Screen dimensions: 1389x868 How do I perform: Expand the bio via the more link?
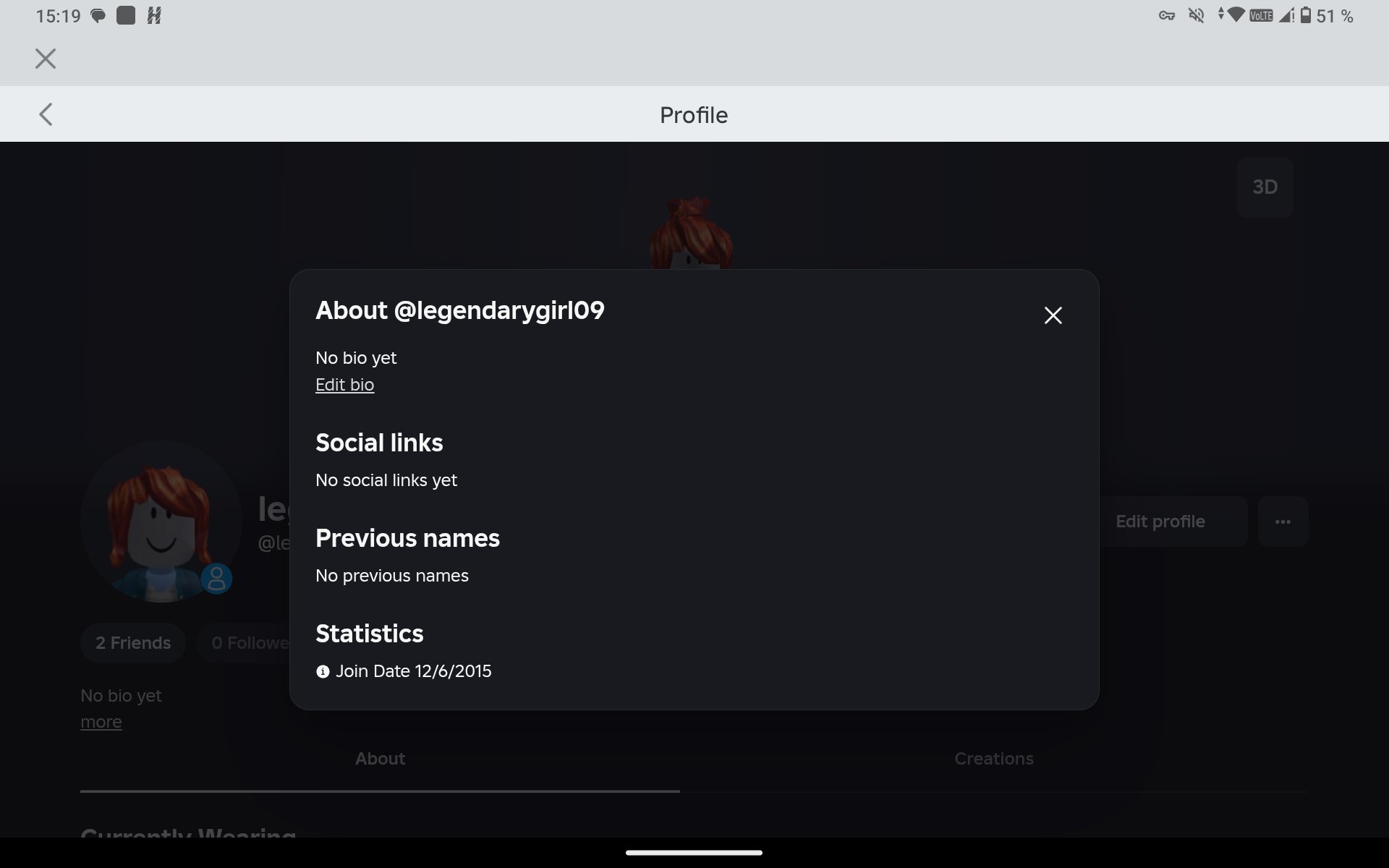tap(101, 722)
